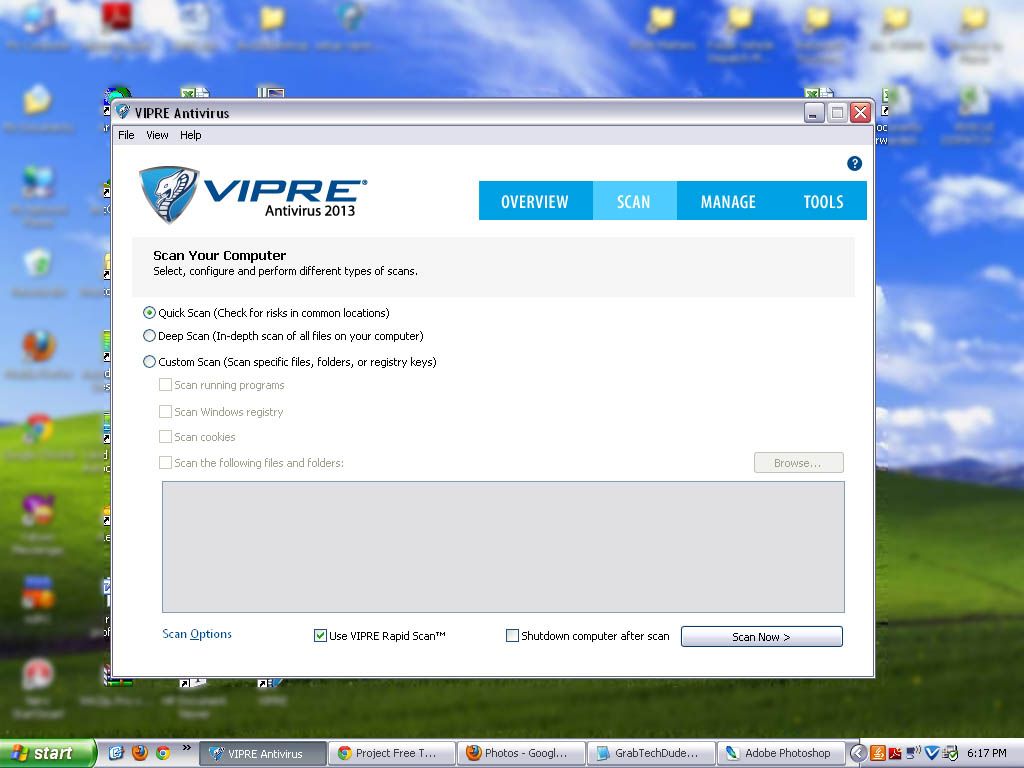Open the View menu
The width and height of the screenshot is (1024, 768).
pyautogui.click(x=157, y=135)
